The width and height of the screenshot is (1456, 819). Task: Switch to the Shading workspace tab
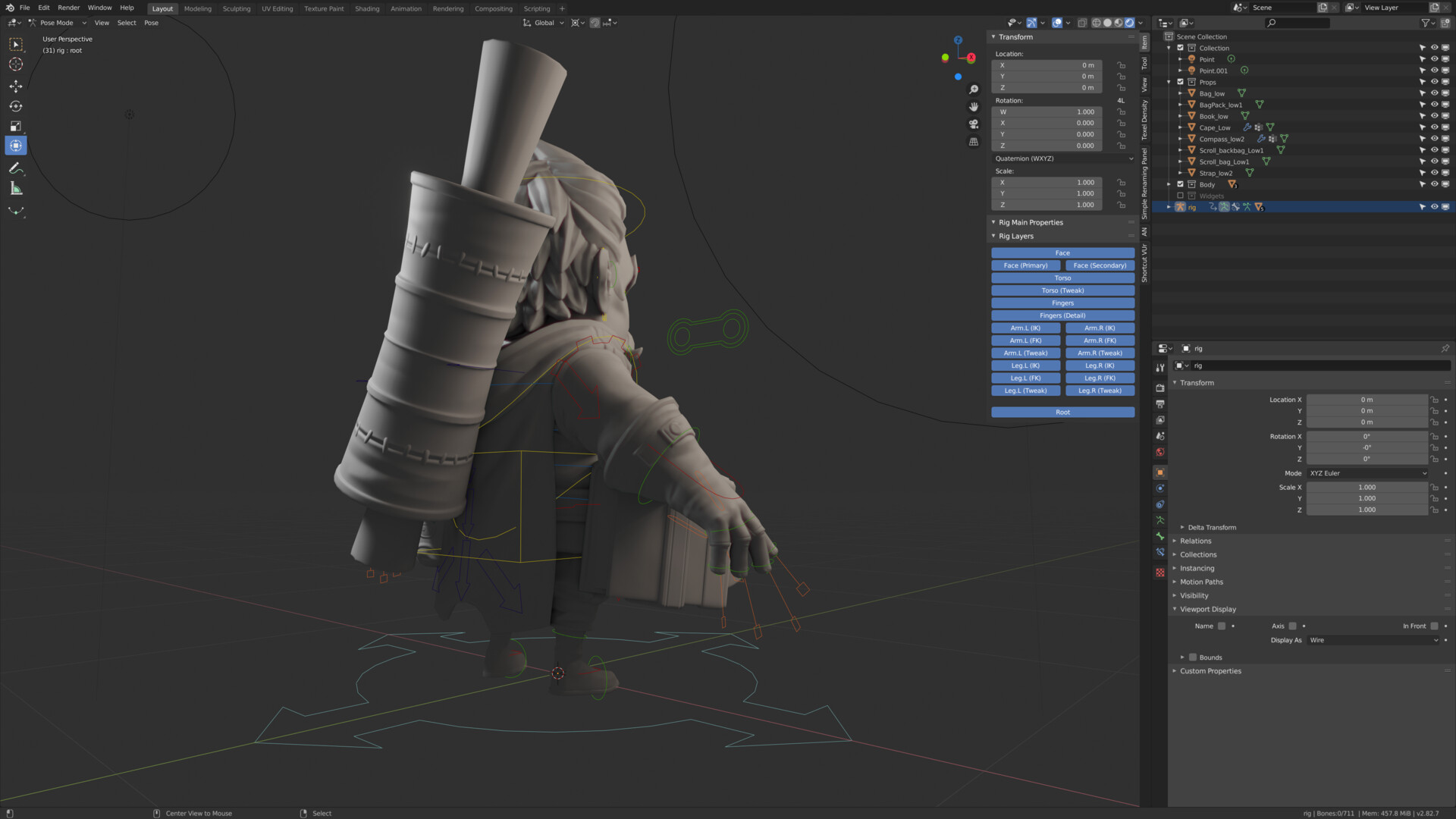click(367, 8)
